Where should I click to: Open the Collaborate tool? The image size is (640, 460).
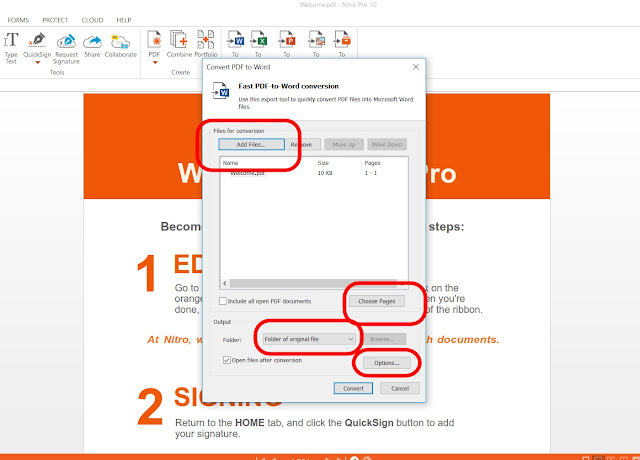point(121,46)
